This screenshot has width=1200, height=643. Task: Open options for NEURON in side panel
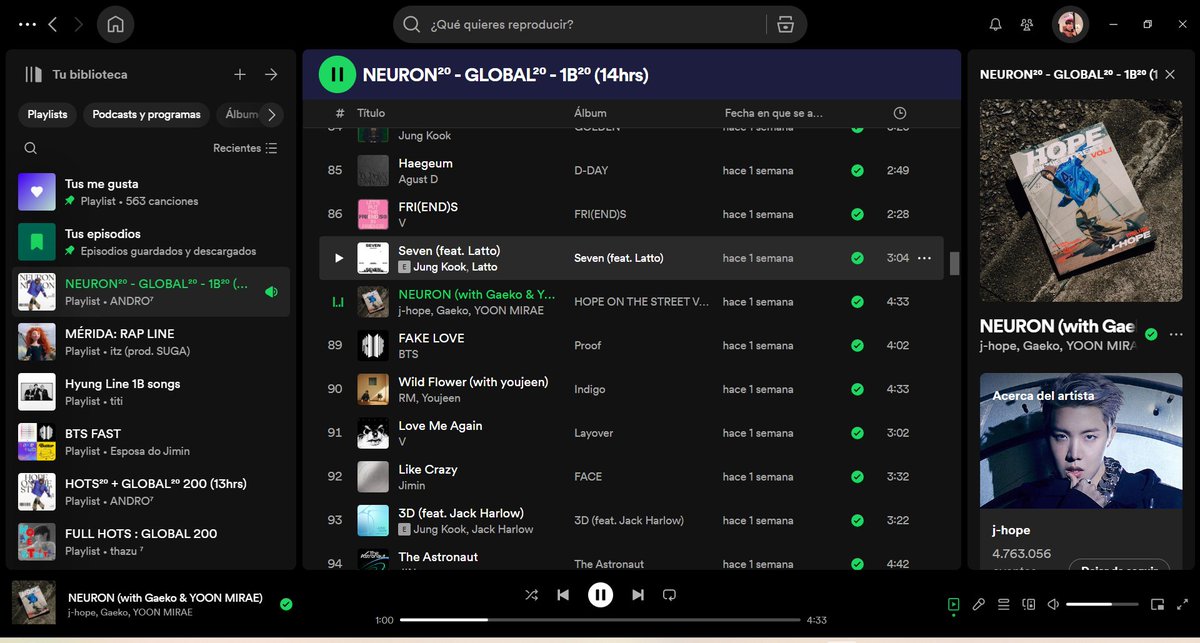pyautogui.click(x=1176, y=334)
